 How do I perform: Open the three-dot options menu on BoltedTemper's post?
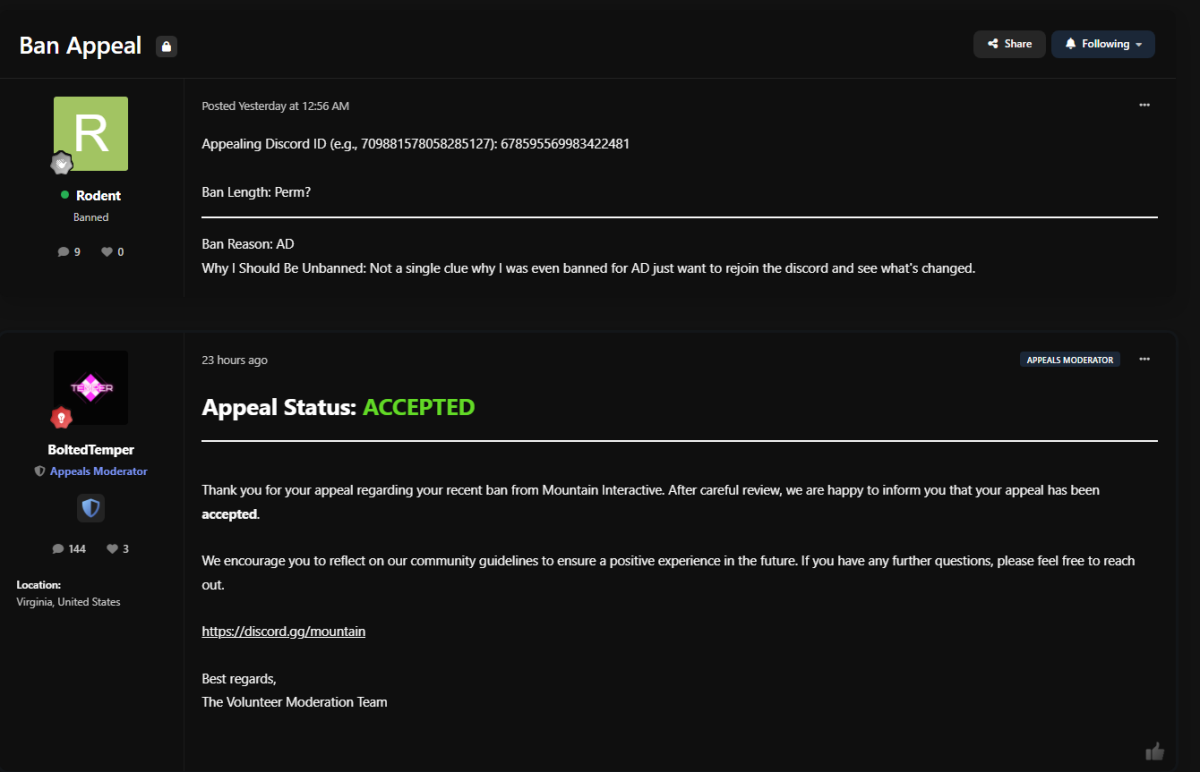(x=1144, y=359)
